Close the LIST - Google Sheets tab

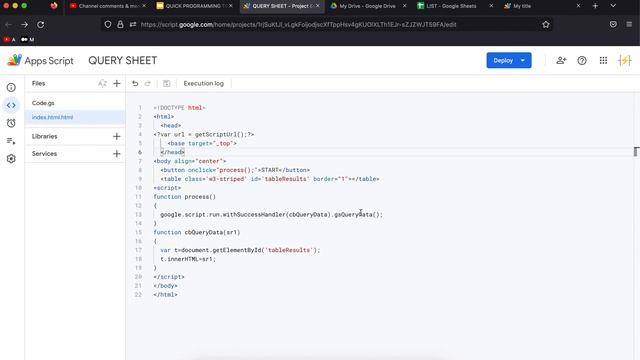coord(491,6)
